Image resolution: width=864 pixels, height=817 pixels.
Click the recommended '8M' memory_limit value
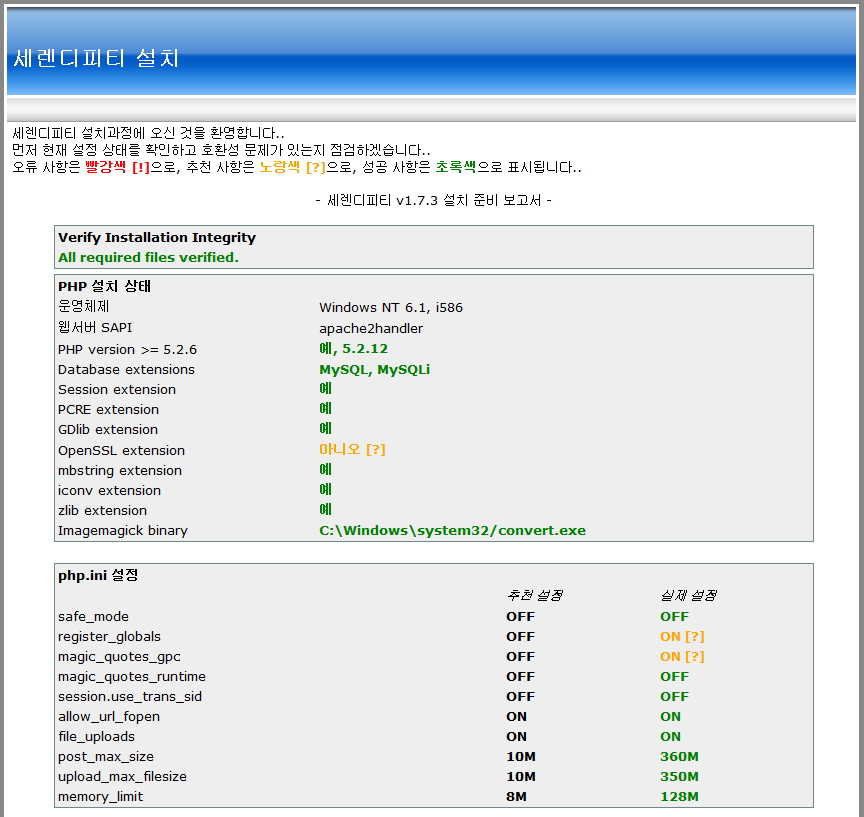516,797
